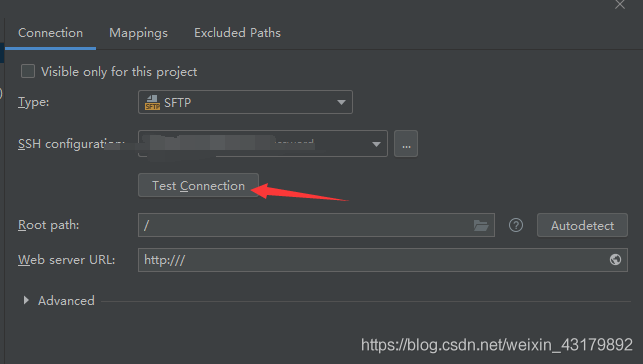The width and height of the screenshot is (643, 364).
Task: Click the Test Connection button
Action: pyautogui.click(x=198, y=185)
